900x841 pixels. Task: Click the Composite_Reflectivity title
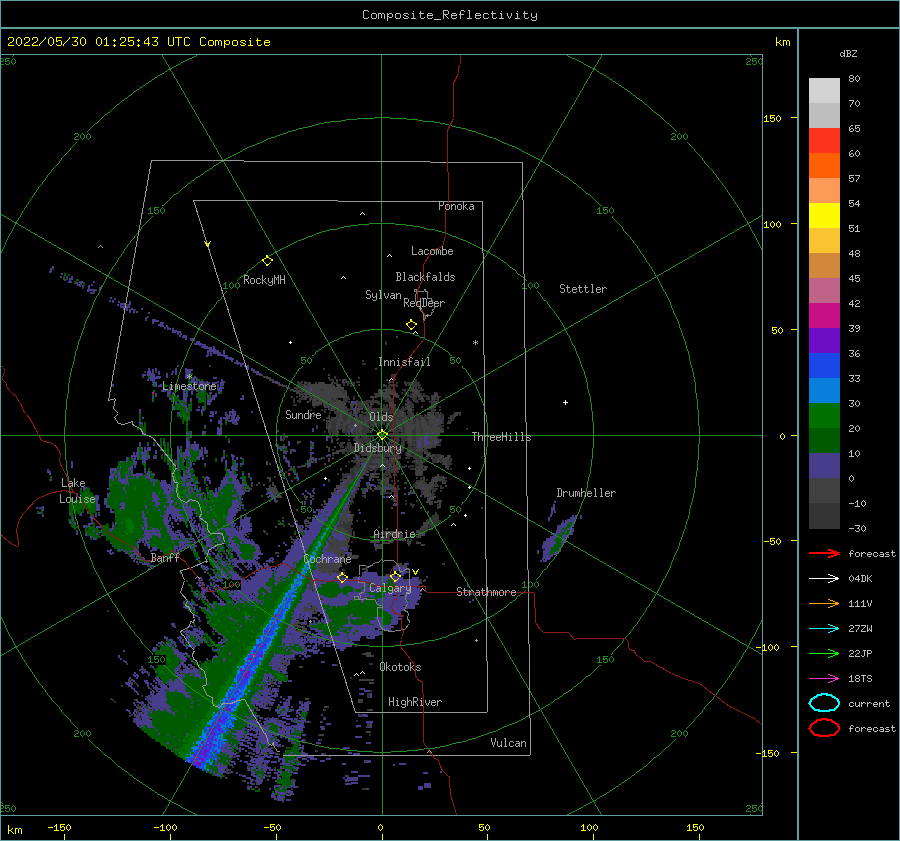click(449, 15)
